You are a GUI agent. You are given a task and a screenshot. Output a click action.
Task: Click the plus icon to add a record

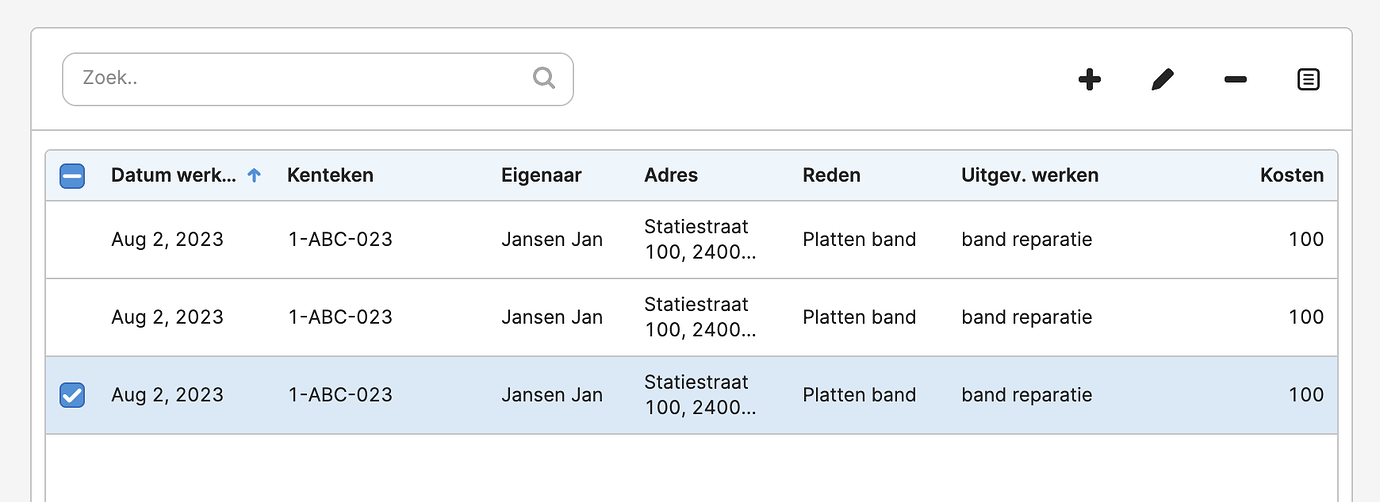(1090, 80)
